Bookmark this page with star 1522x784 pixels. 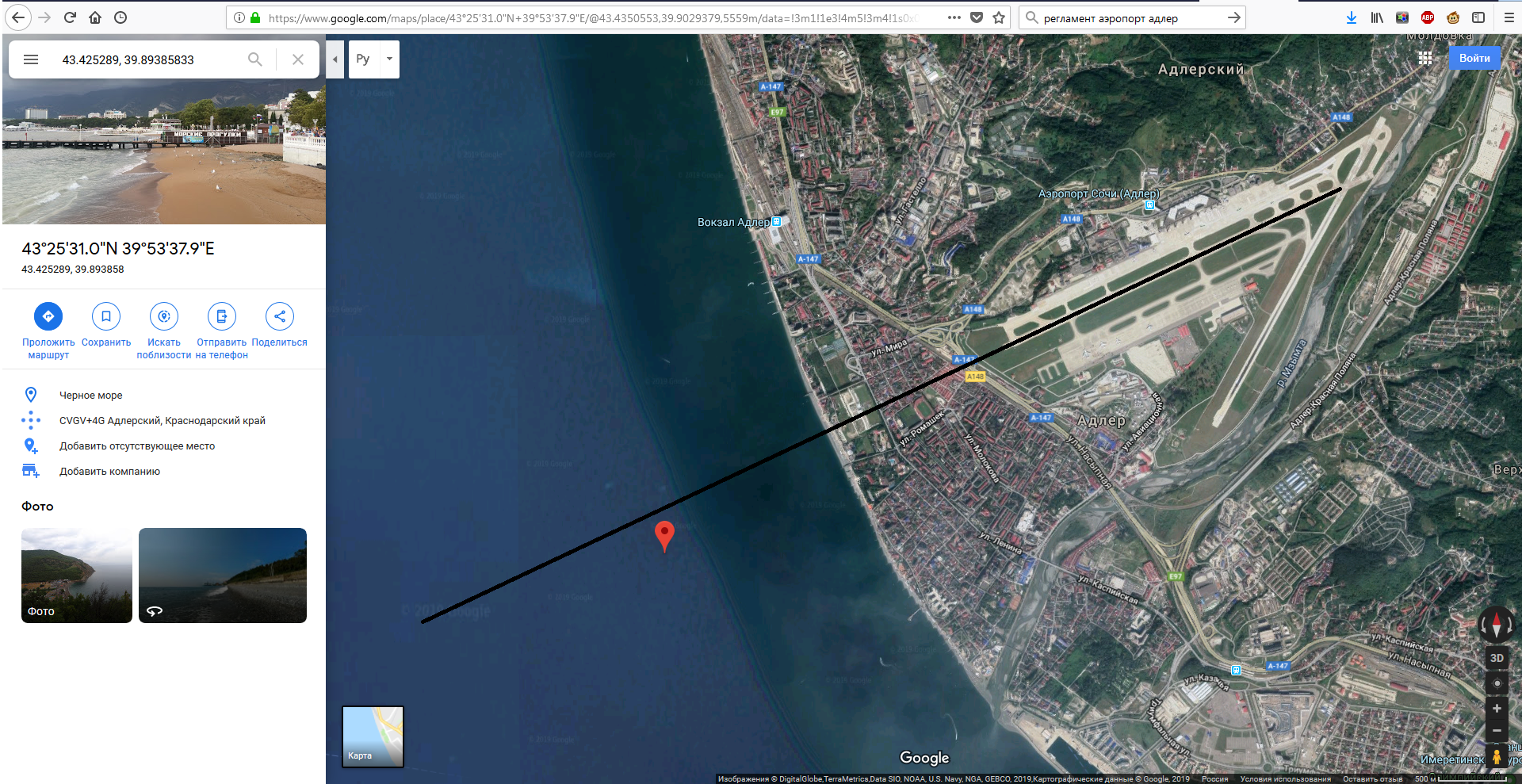[999, 17]
